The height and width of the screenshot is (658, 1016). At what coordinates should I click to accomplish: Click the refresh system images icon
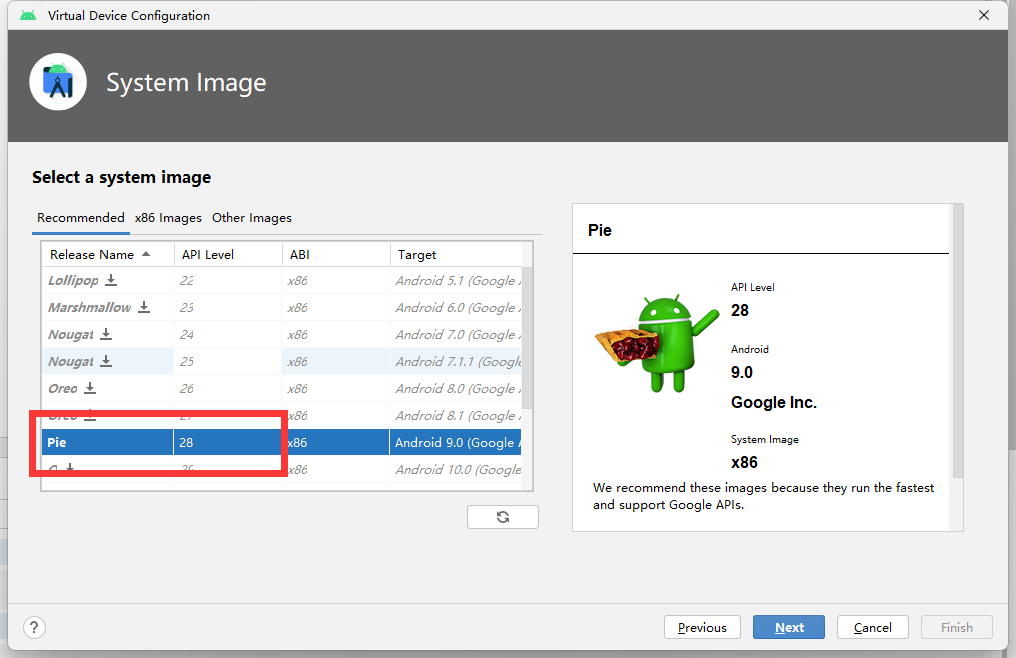[503, 517]
